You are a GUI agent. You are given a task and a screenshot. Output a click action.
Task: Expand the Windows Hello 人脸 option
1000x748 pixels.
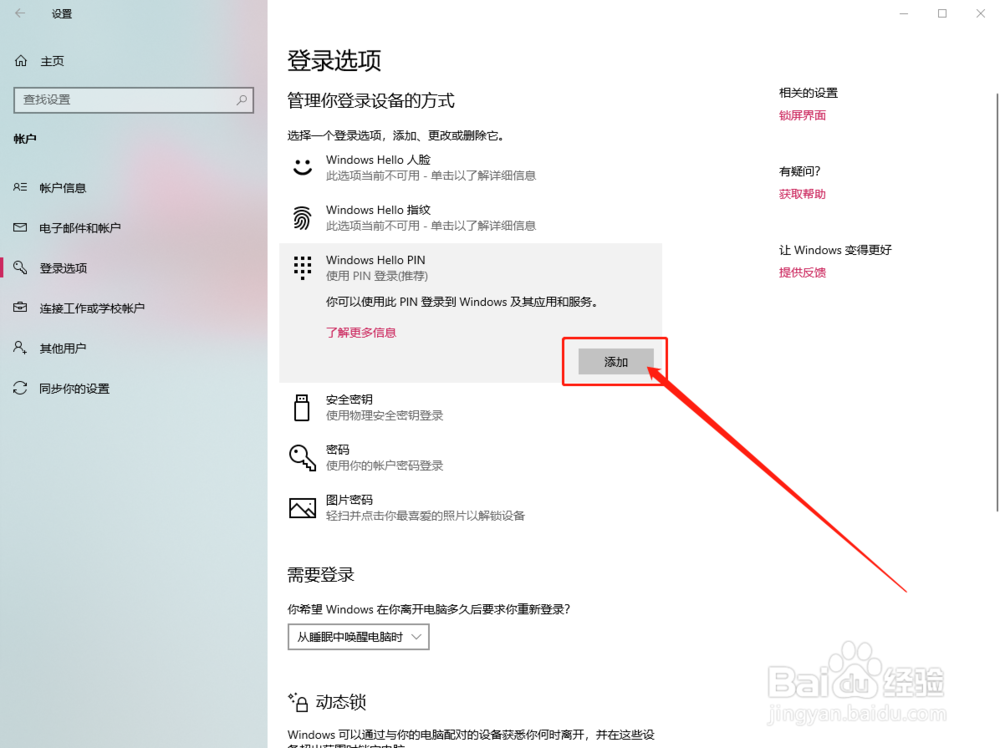tap(471, 167)
